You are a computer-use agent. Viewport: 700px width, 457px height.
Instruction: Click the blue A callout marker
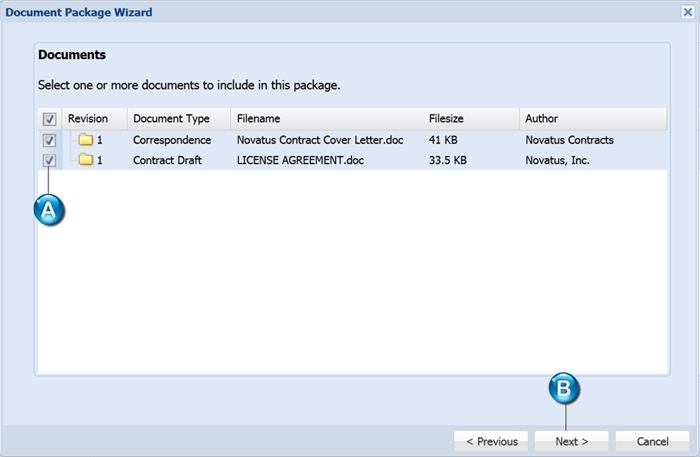49,210
